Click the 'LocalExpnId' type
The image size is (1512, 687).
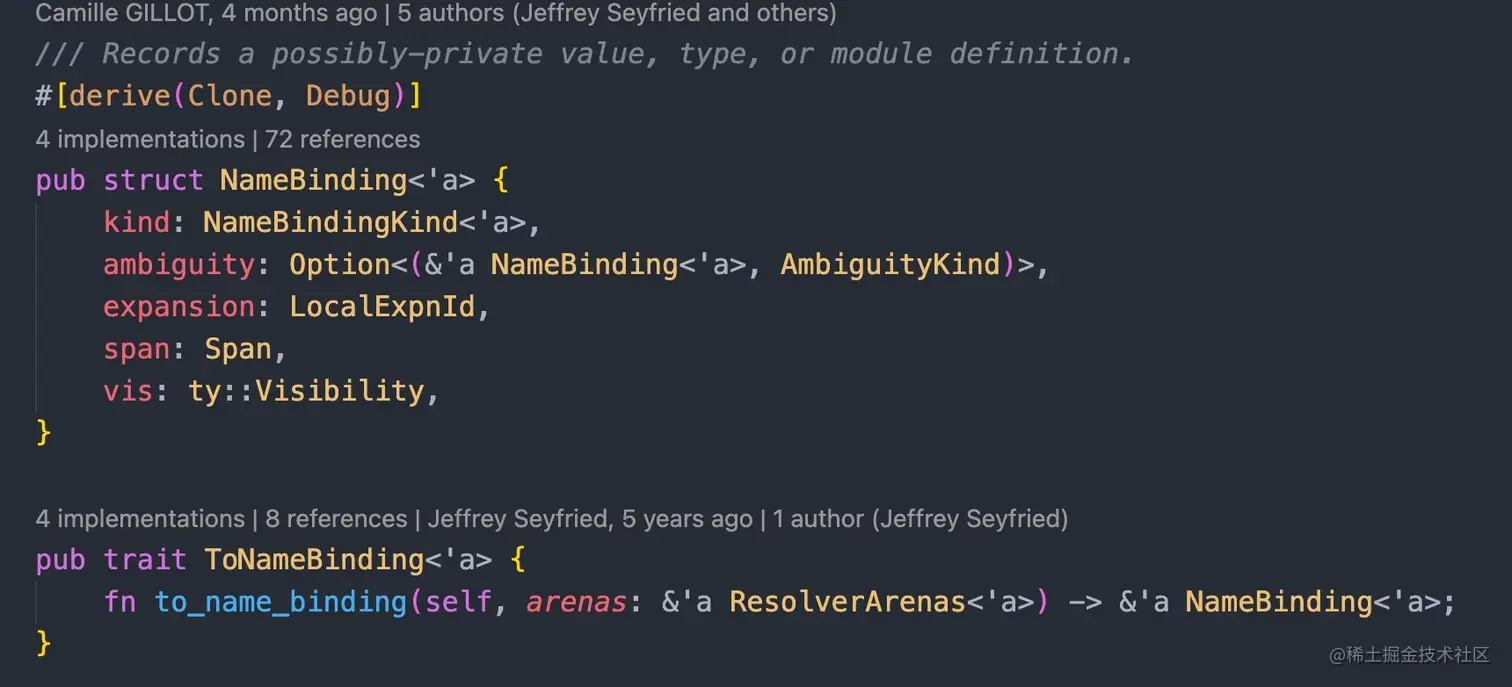coord(382,306)
